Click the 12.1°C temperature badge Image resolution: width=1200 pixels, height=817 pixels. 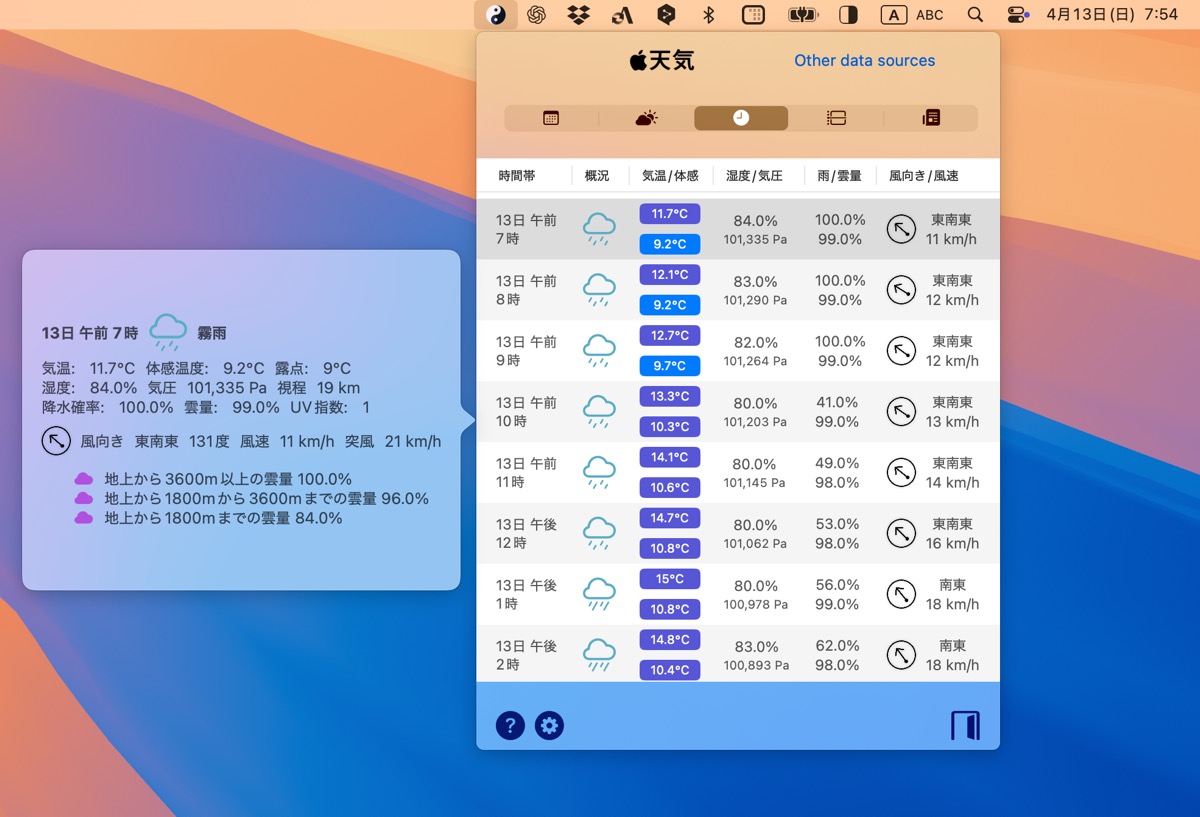670,275
